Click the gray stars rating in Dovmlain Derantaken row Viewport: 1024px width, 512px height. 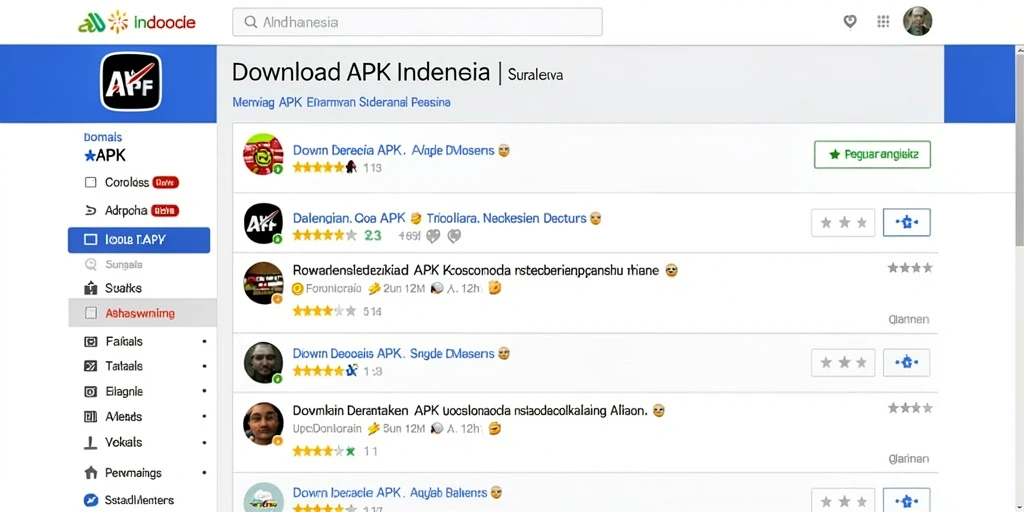click(910, 408)
